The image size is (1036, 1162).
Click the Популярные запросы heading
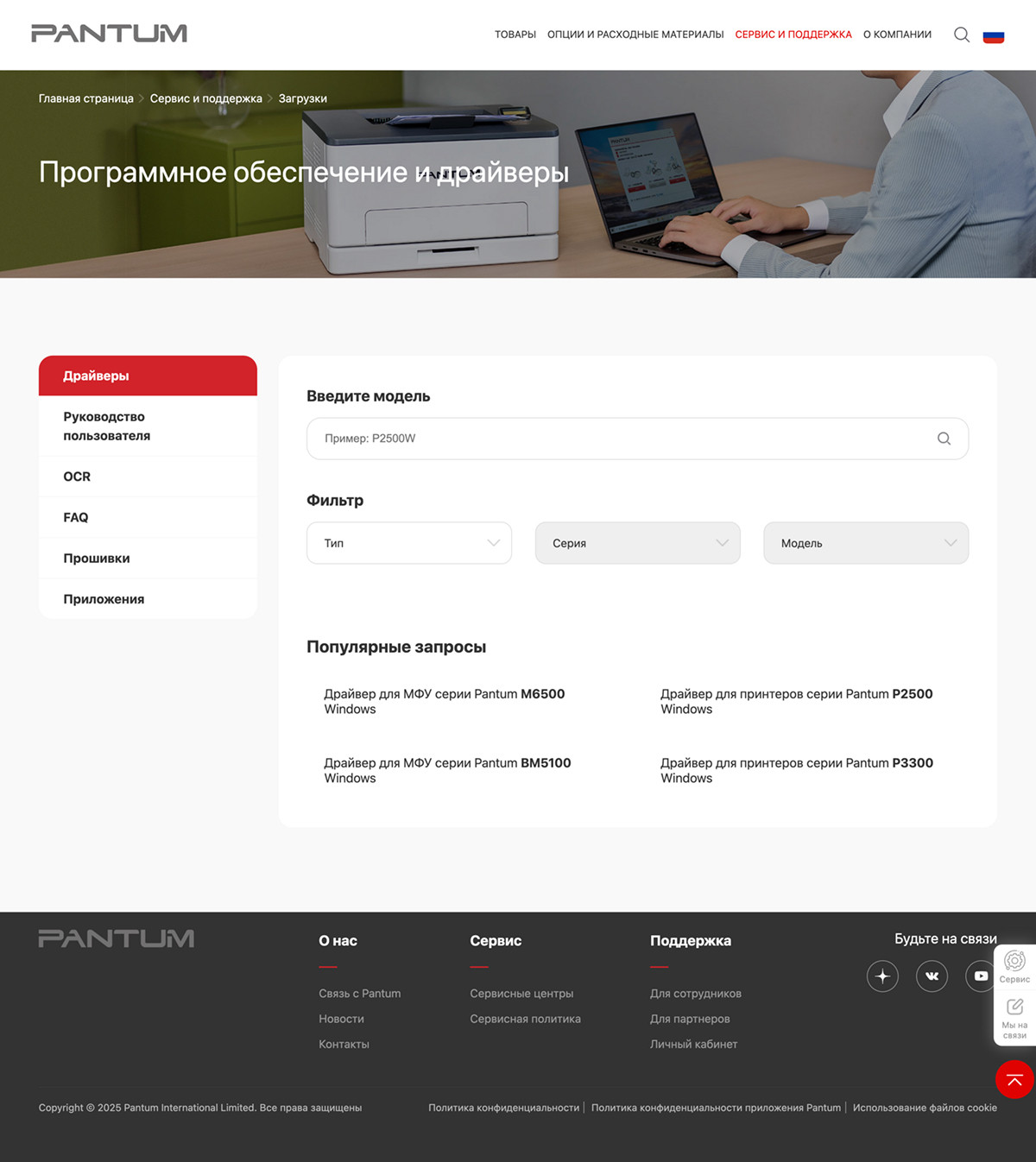(x=396, y=647)
